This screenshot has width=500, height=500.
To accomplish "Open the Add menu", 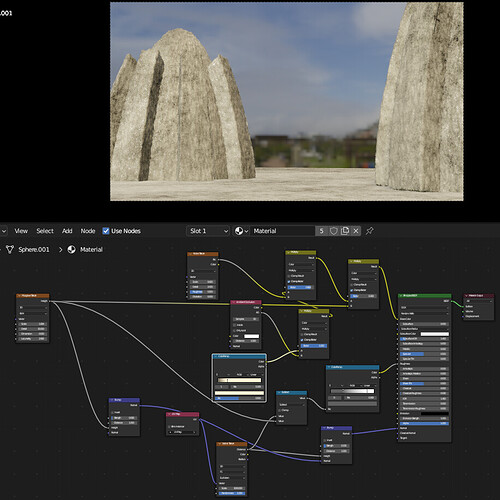I will click(67, 231).
